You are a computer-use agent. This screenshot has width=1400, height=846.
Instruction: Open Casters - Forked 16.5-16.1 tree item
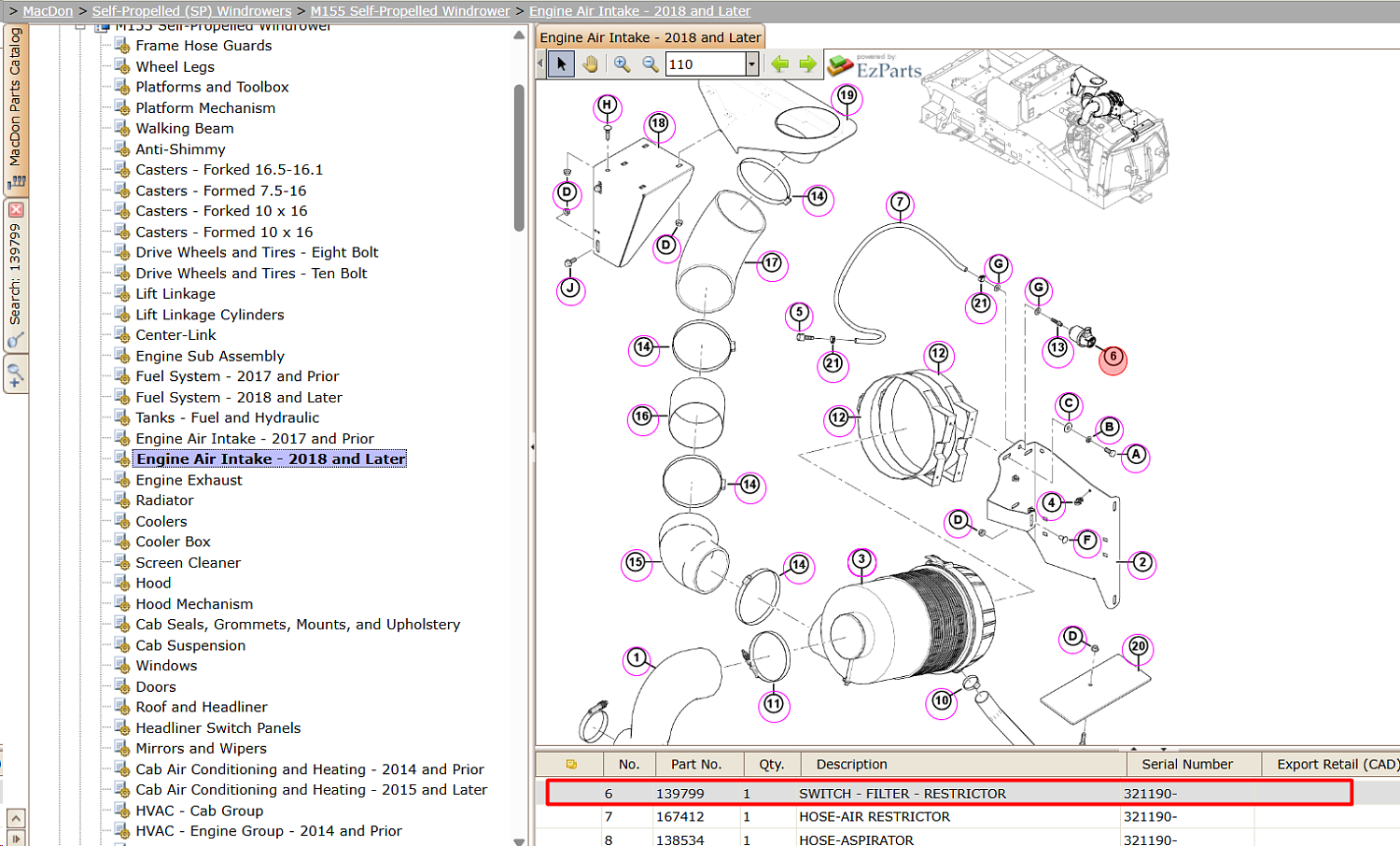pos(230,170)
